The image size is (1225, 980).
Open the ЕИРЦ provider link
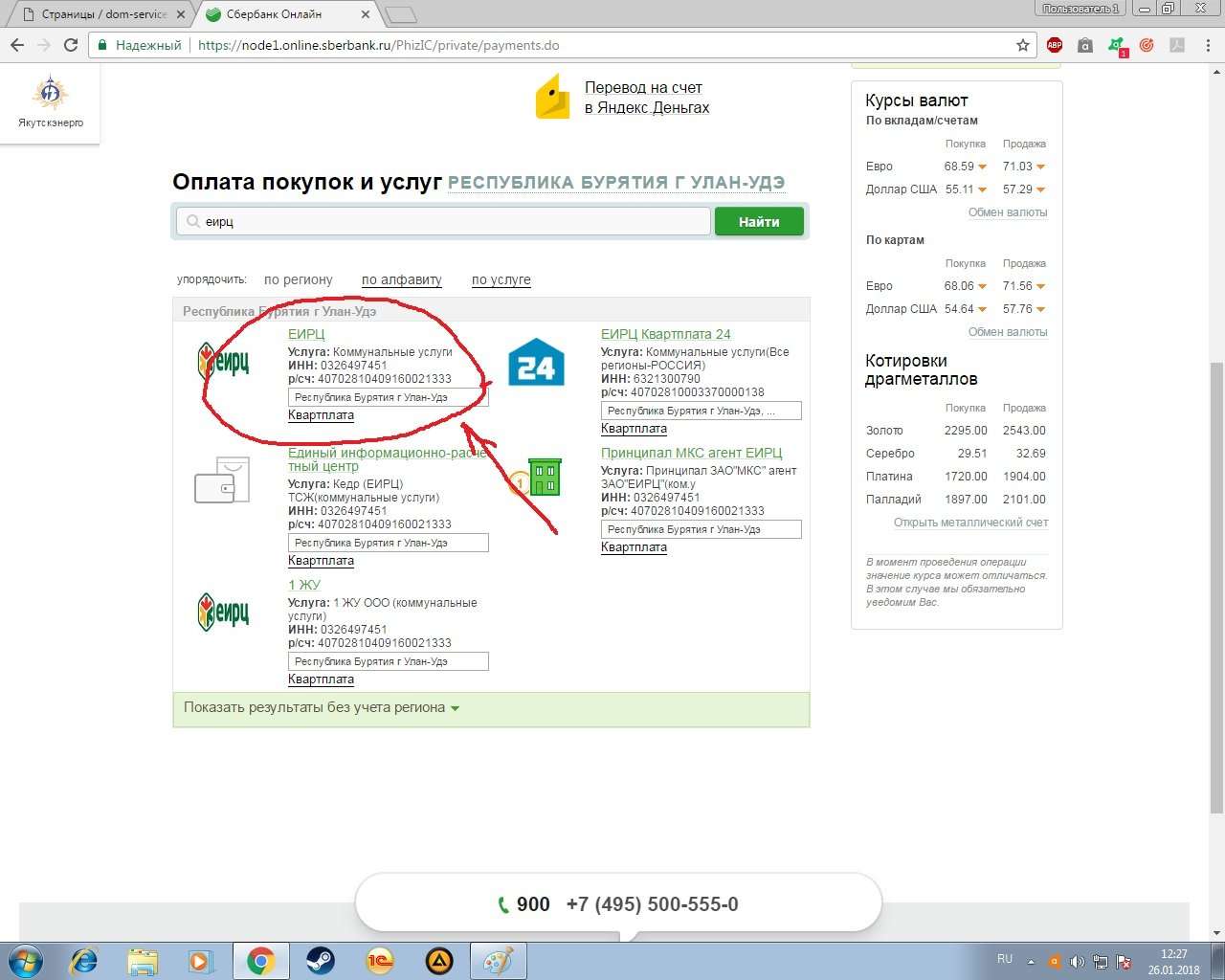(x=306, y=334)
